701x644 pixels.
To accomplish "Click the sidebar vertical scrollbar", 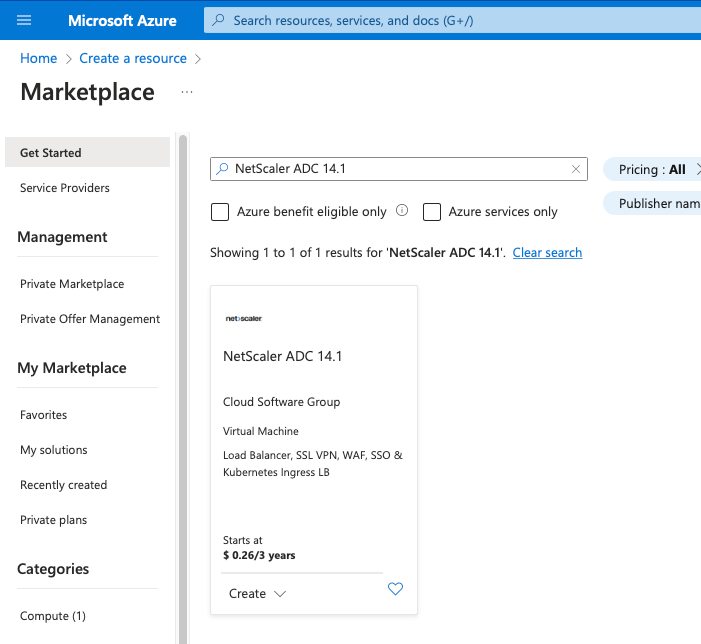I will tap(183, 389).
